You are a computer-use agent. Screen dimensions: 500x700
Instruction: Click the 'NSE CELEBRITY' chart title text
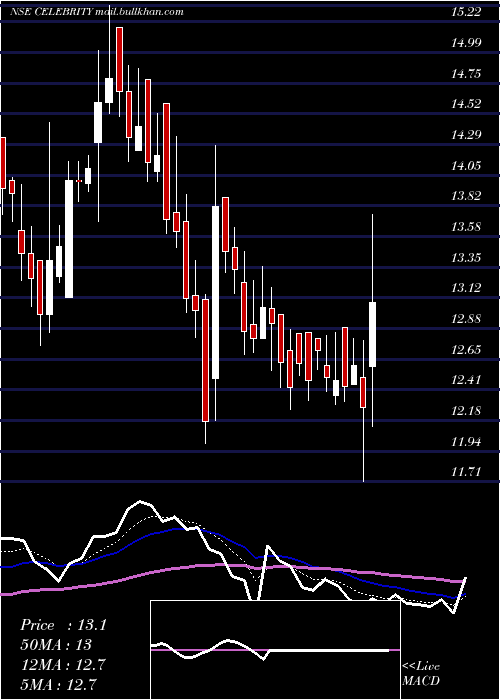click(52, 12)
